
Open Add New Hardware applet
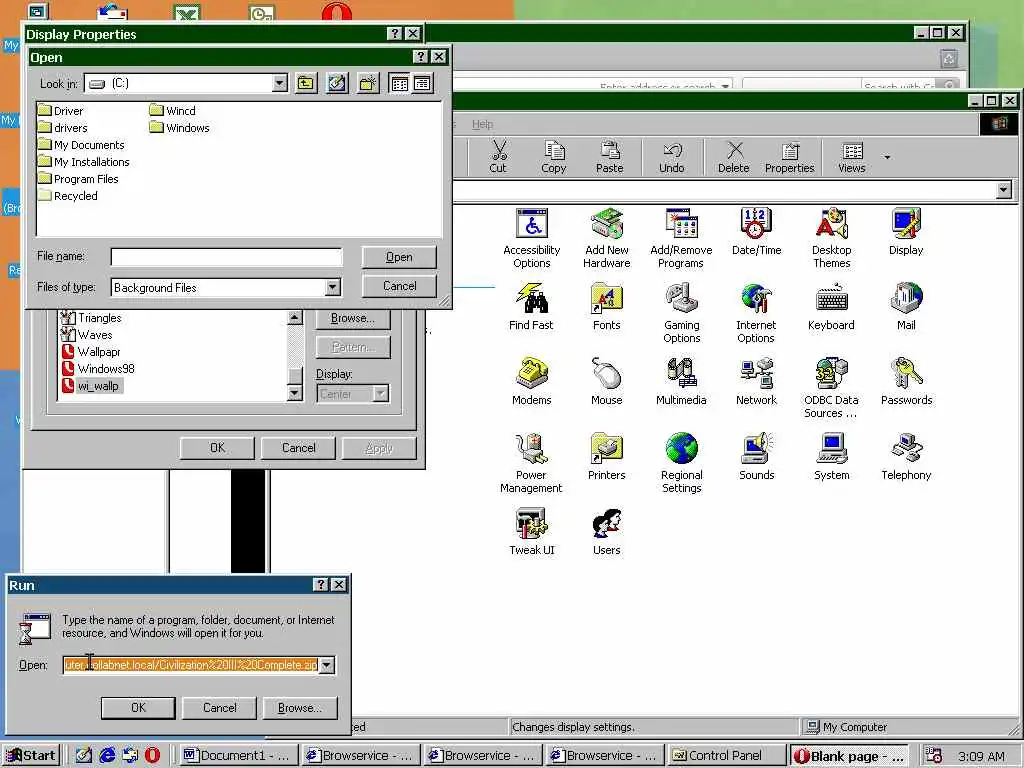point(607,238)
